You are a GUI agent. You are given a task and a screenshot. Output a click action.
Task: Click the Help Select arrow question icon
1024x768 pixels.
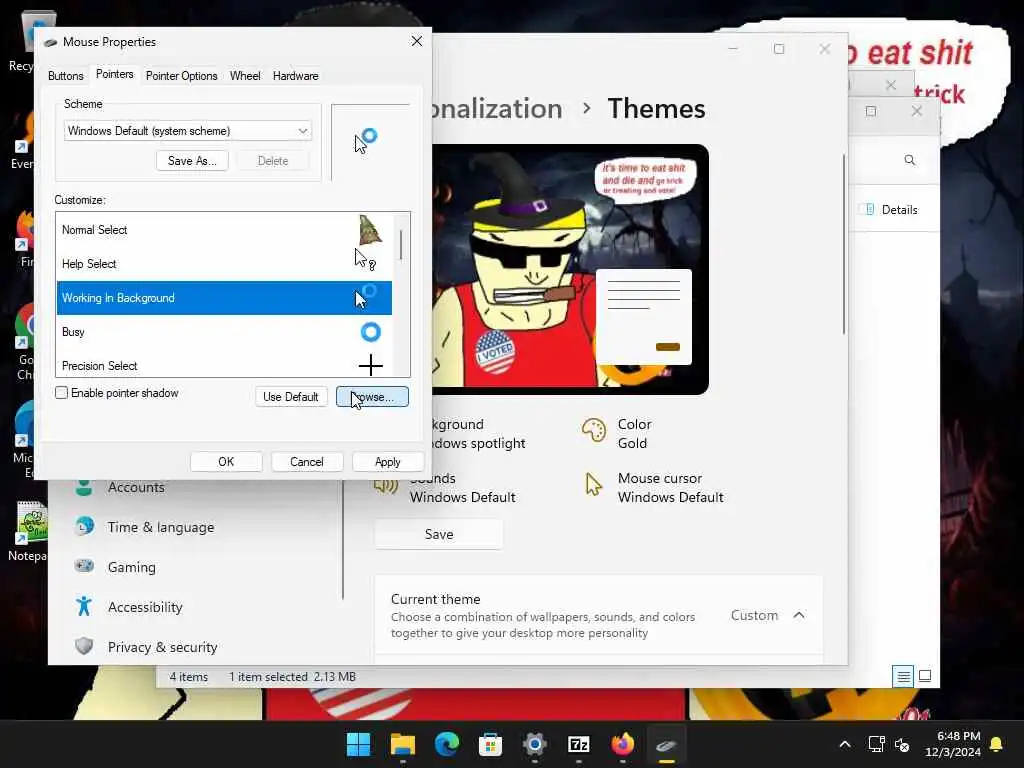point(364,259)
